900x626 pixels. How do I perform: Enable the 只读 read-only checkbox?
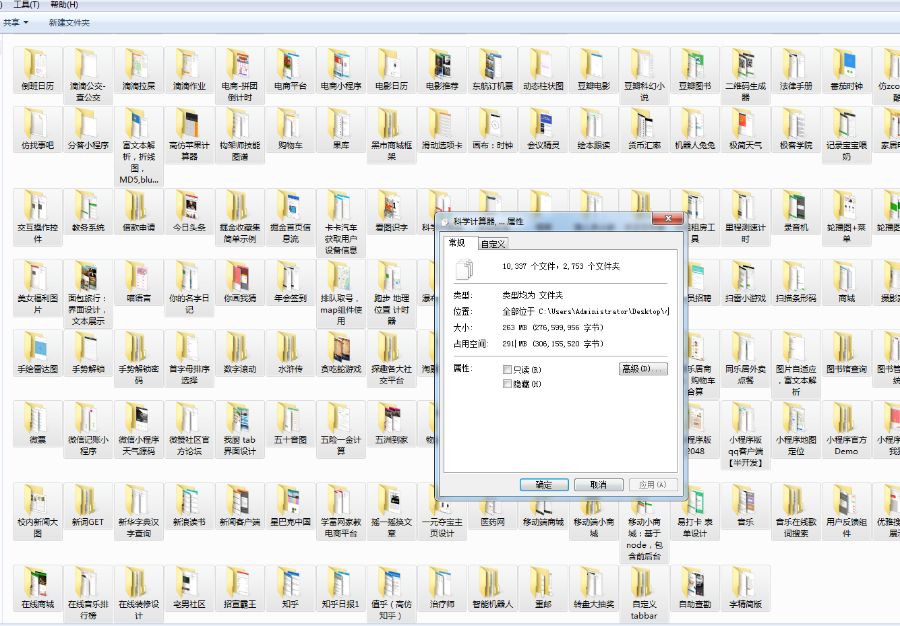tap(508, 370)
